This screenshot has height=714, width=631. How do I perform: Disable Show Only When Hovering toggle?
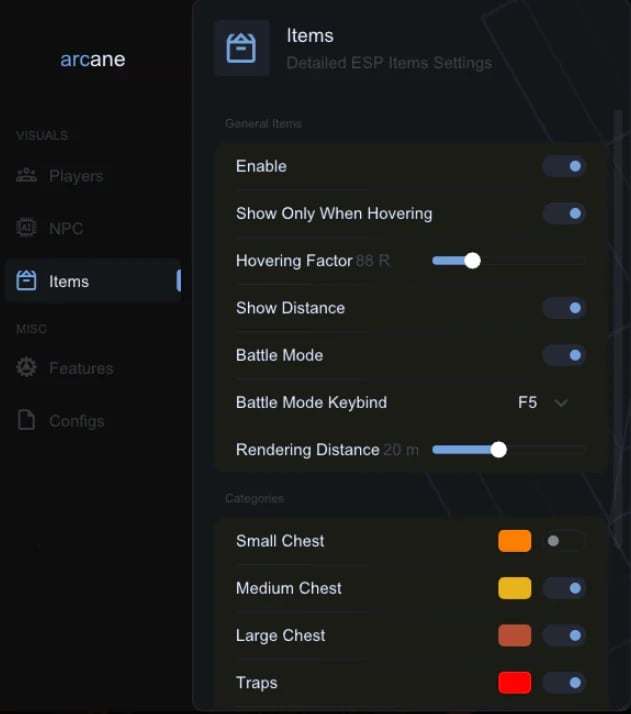tap(564, 213)
